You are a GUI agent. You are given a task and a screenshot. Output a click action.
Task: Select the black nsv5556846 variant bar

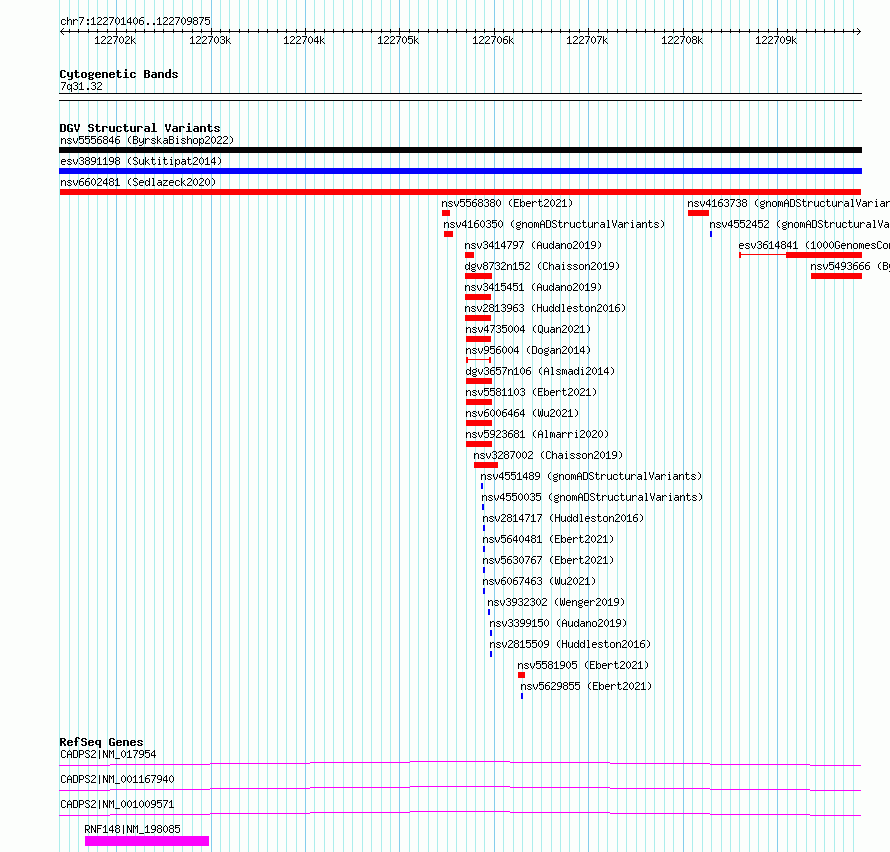460,150
